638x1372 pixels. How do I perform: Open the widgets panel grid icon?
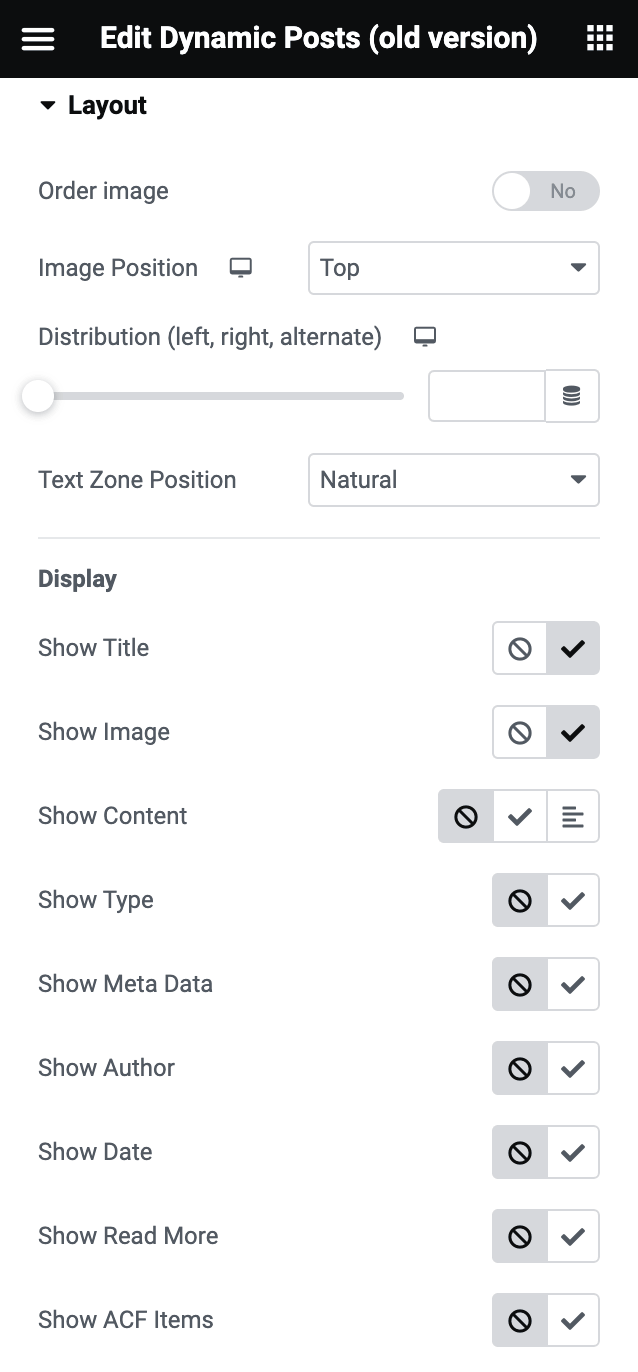tap(599, 38)
